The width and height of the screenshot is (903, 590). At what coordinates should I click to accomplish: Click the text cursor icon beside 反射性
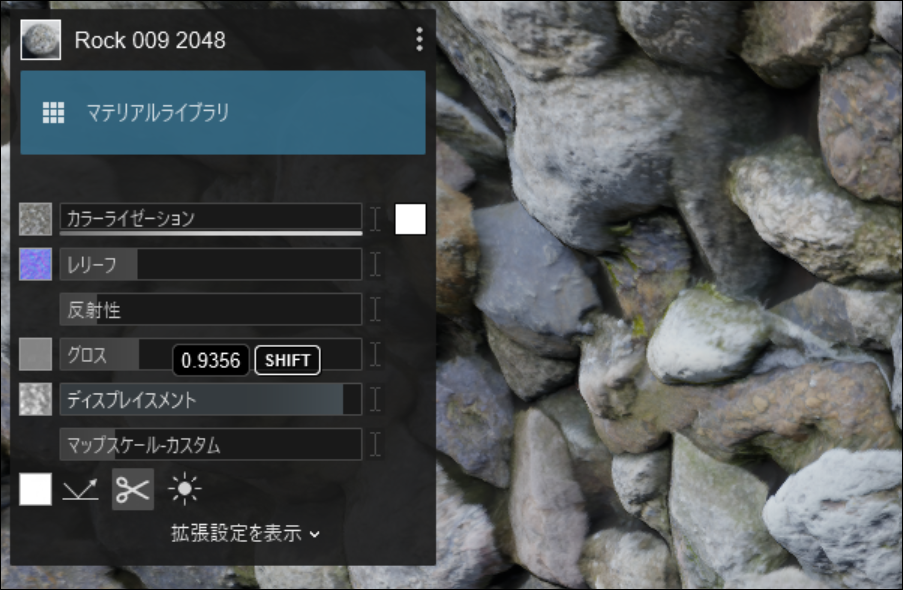pos(375,309)
